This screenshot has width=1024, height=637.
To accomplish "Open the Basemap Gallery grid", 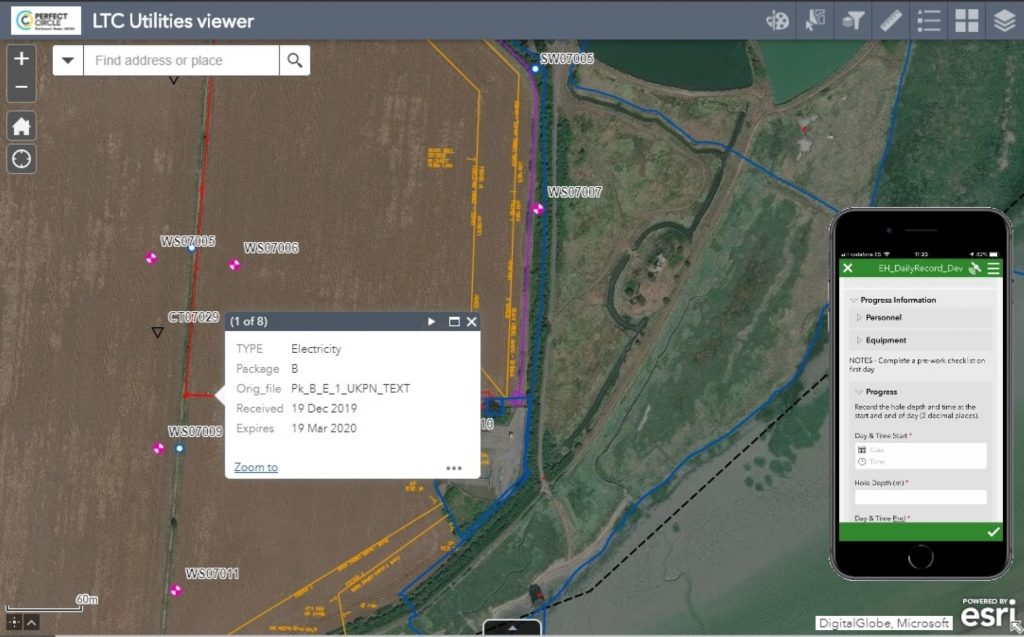I will [966, 20].
